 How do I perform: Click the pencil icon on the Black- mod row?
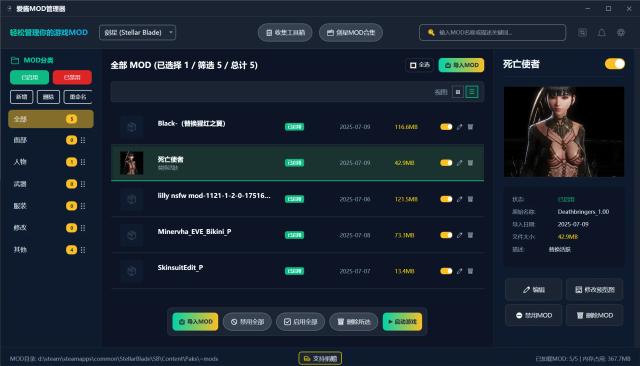point(460,127)
